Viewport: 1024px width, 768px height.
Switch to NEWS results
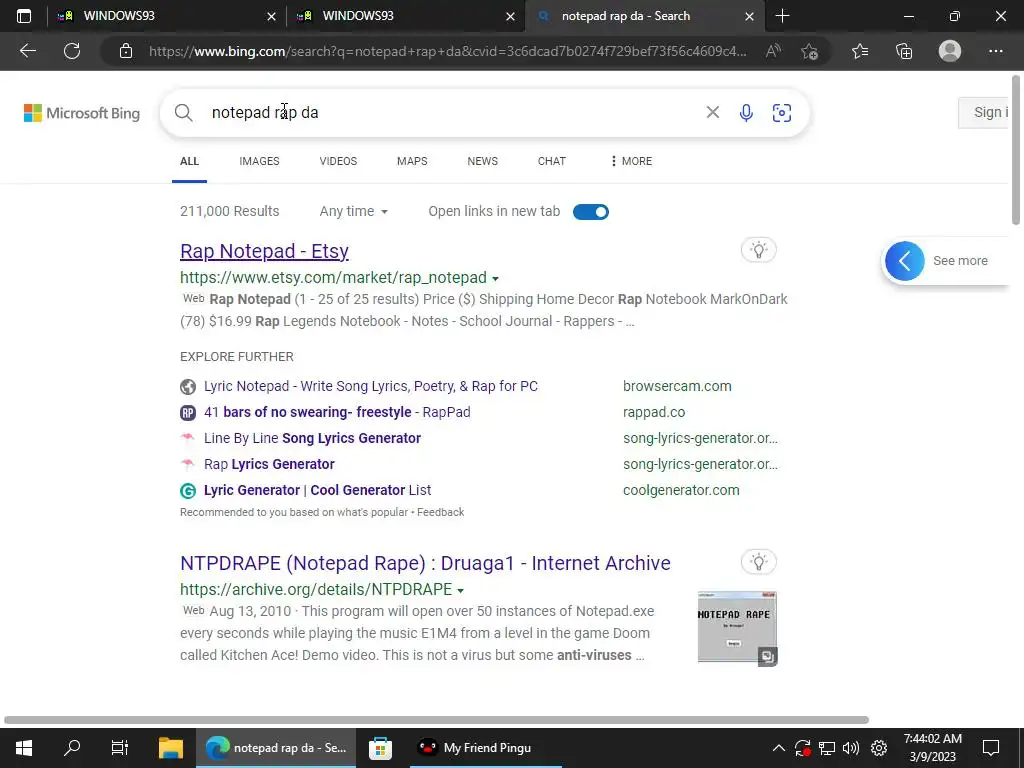pos(483,161)
